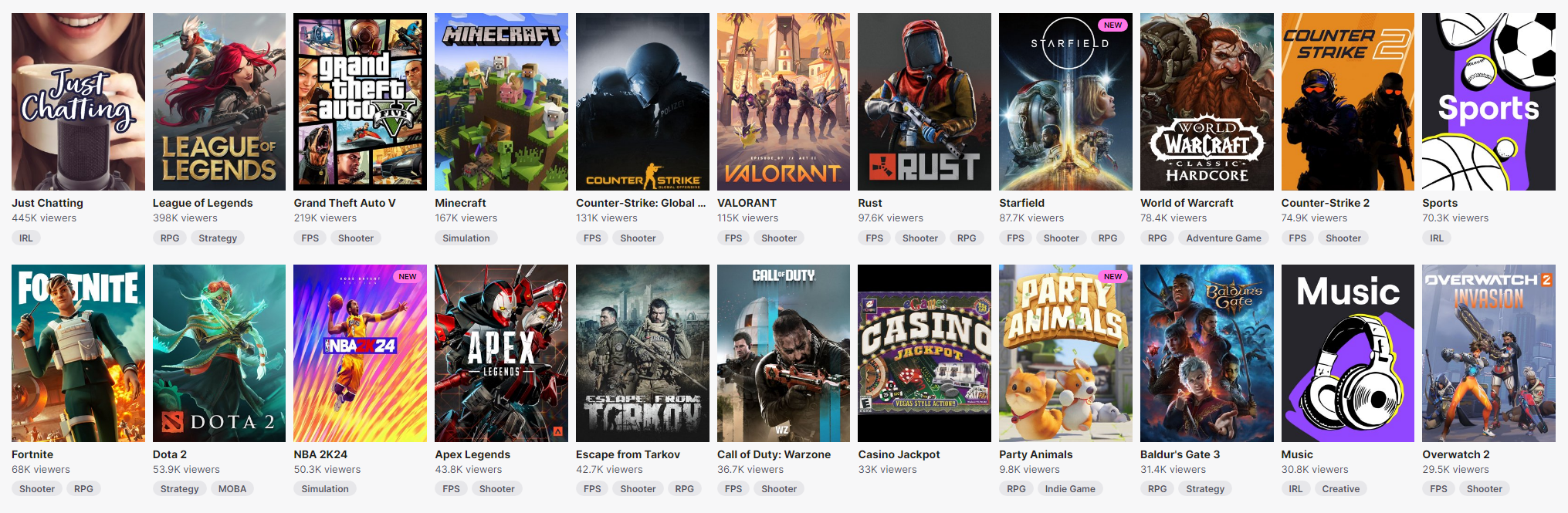Select the IRL tag under Sports
Viewport: 1568px width, 513px height.
tap(1437, 238)
